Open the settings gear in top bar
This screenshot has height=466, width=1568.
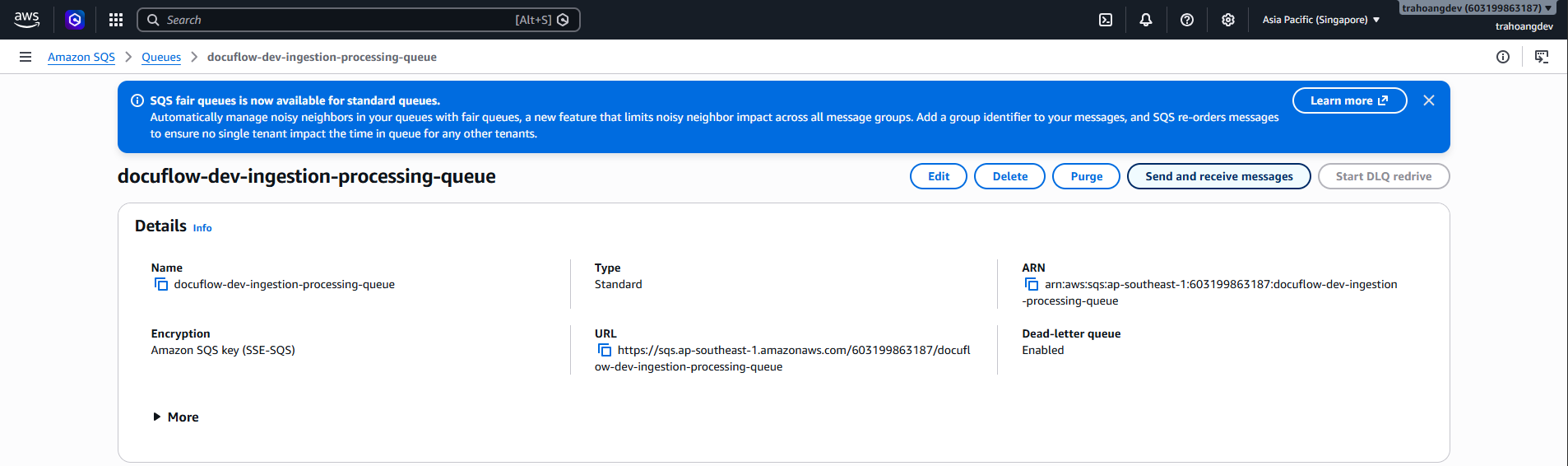pyautogui.click(x=1228, y=20)
